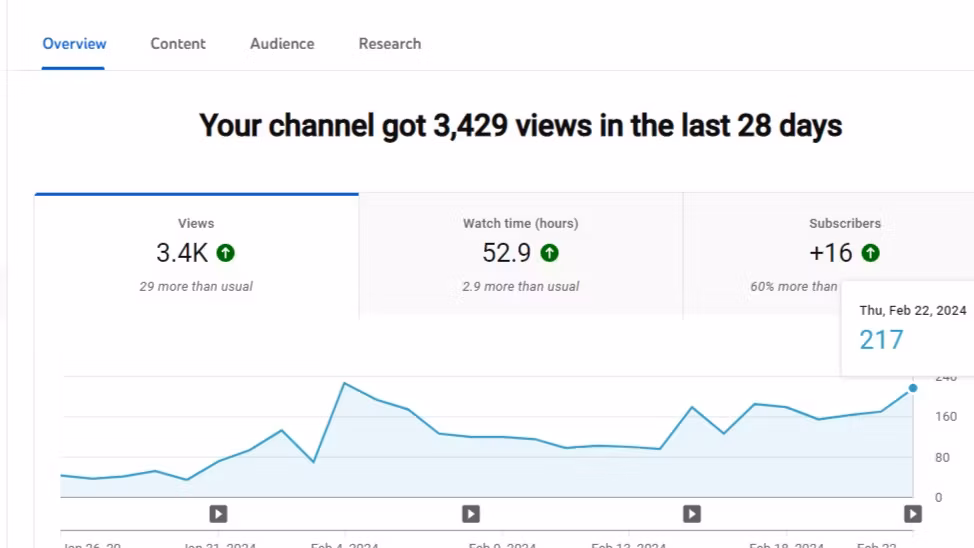Switch to the Content tab
The width and height of the screenshot is (974, 548).
click(178, 44)
